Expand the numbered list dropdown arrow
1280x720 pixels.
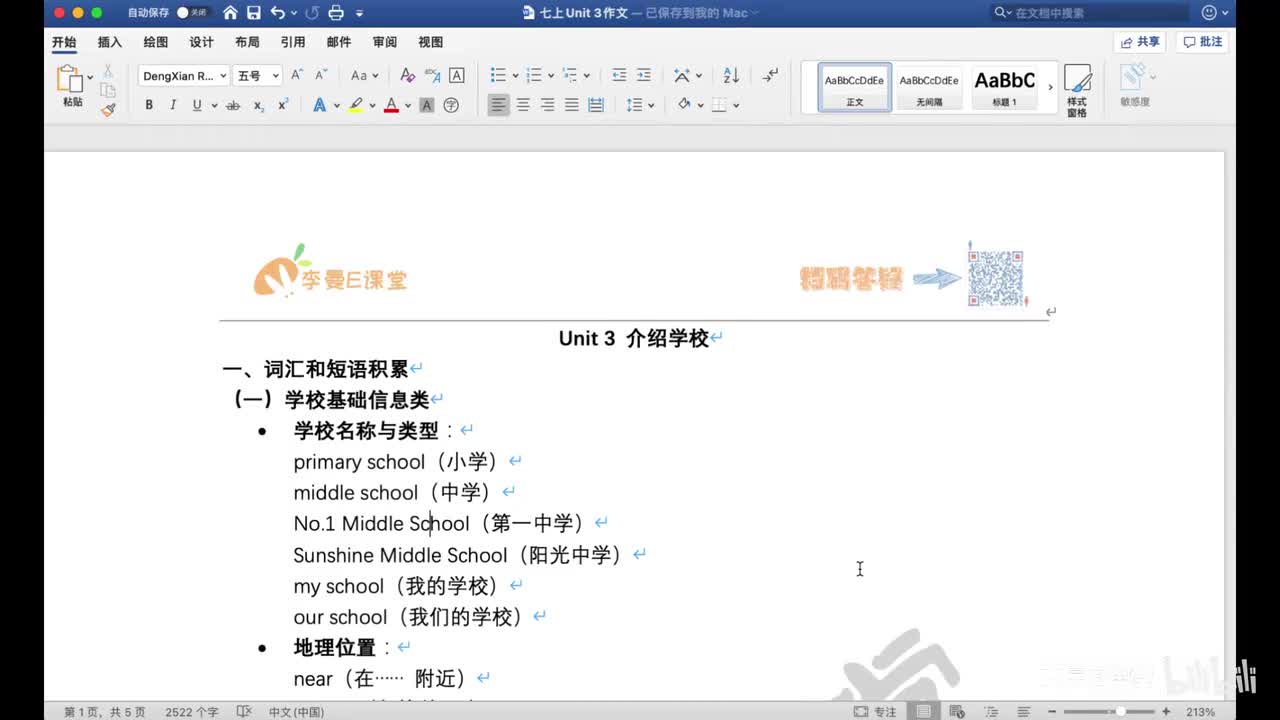click(x=551, y=76)
